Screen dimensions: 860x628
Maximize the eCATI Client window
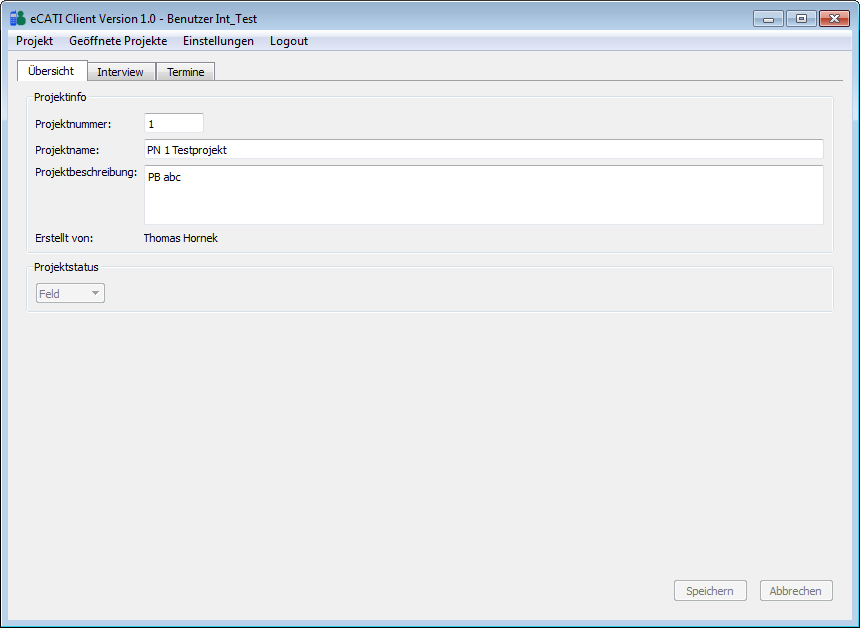click(x=800, y=18)
